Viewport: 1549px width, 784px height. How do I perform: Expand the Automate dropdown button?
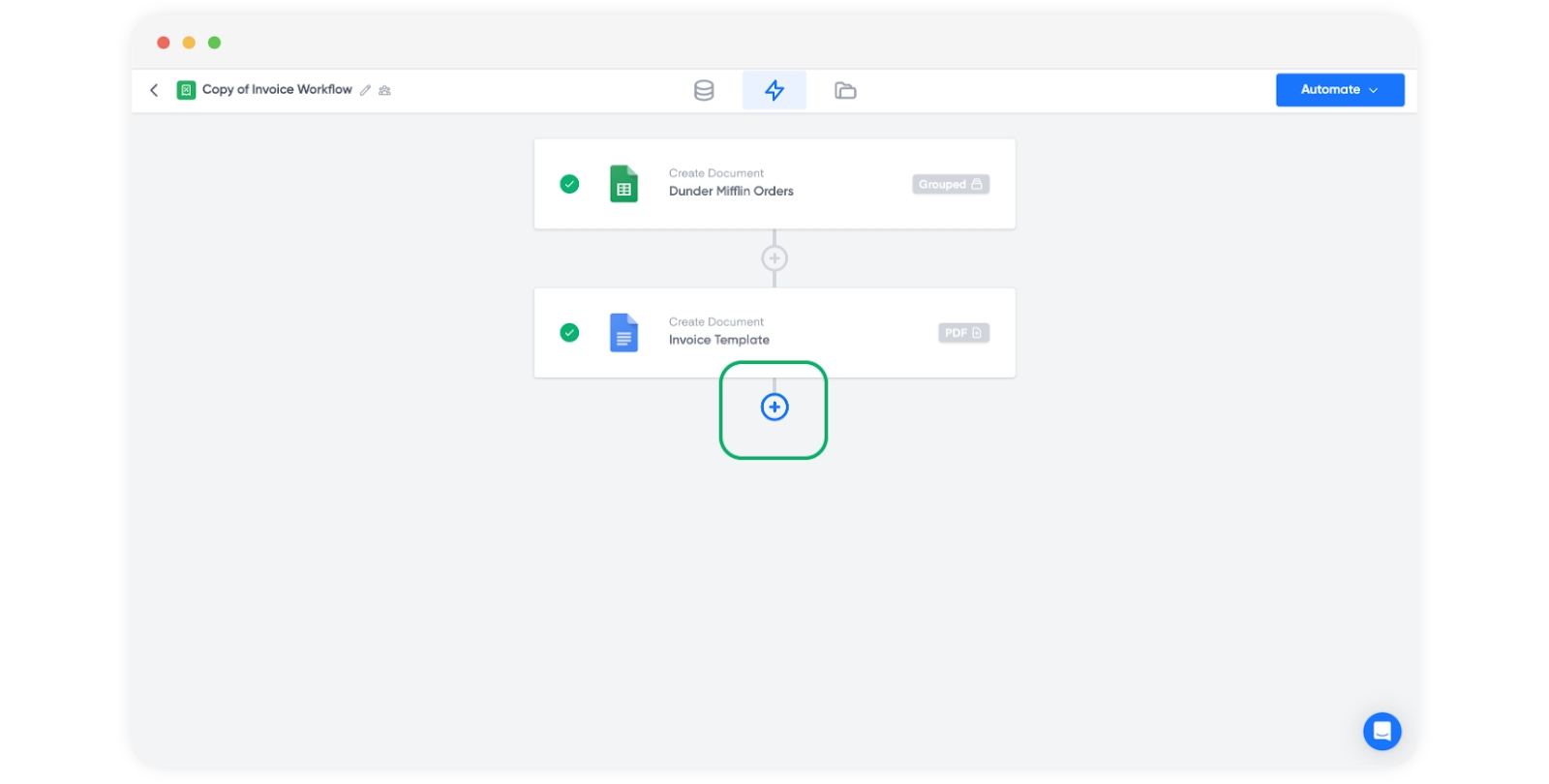[x=1329, y=90]
